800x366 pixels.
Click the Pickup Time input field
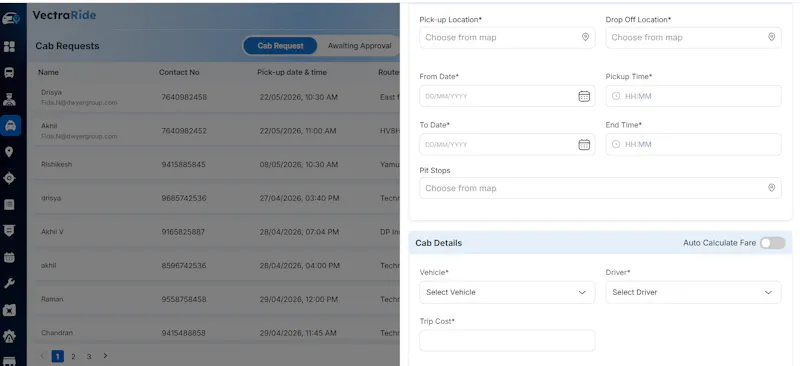(693, 96)
